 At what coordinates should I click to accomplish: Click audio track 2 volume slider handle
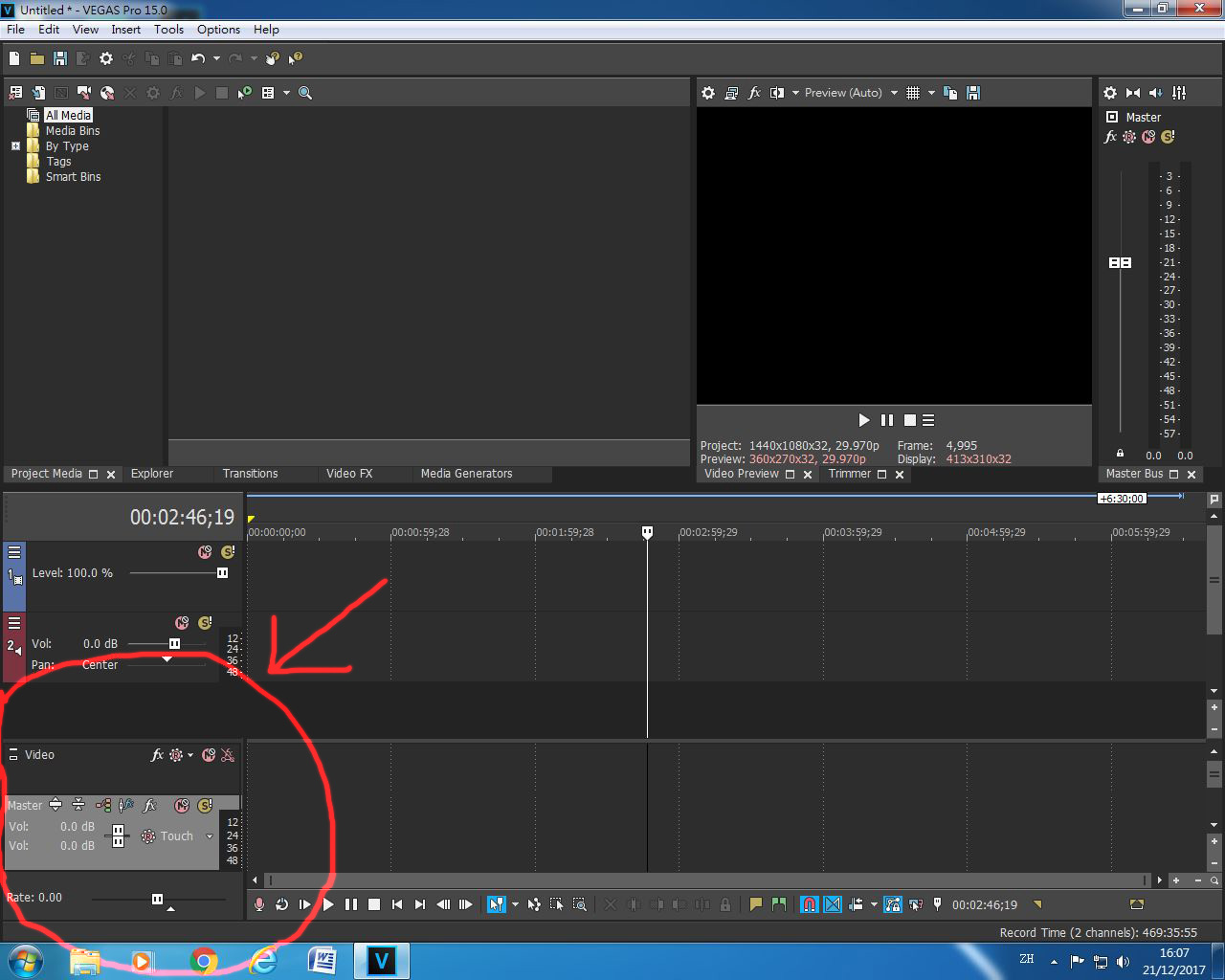pyautogui.click(x=174, y=644)
